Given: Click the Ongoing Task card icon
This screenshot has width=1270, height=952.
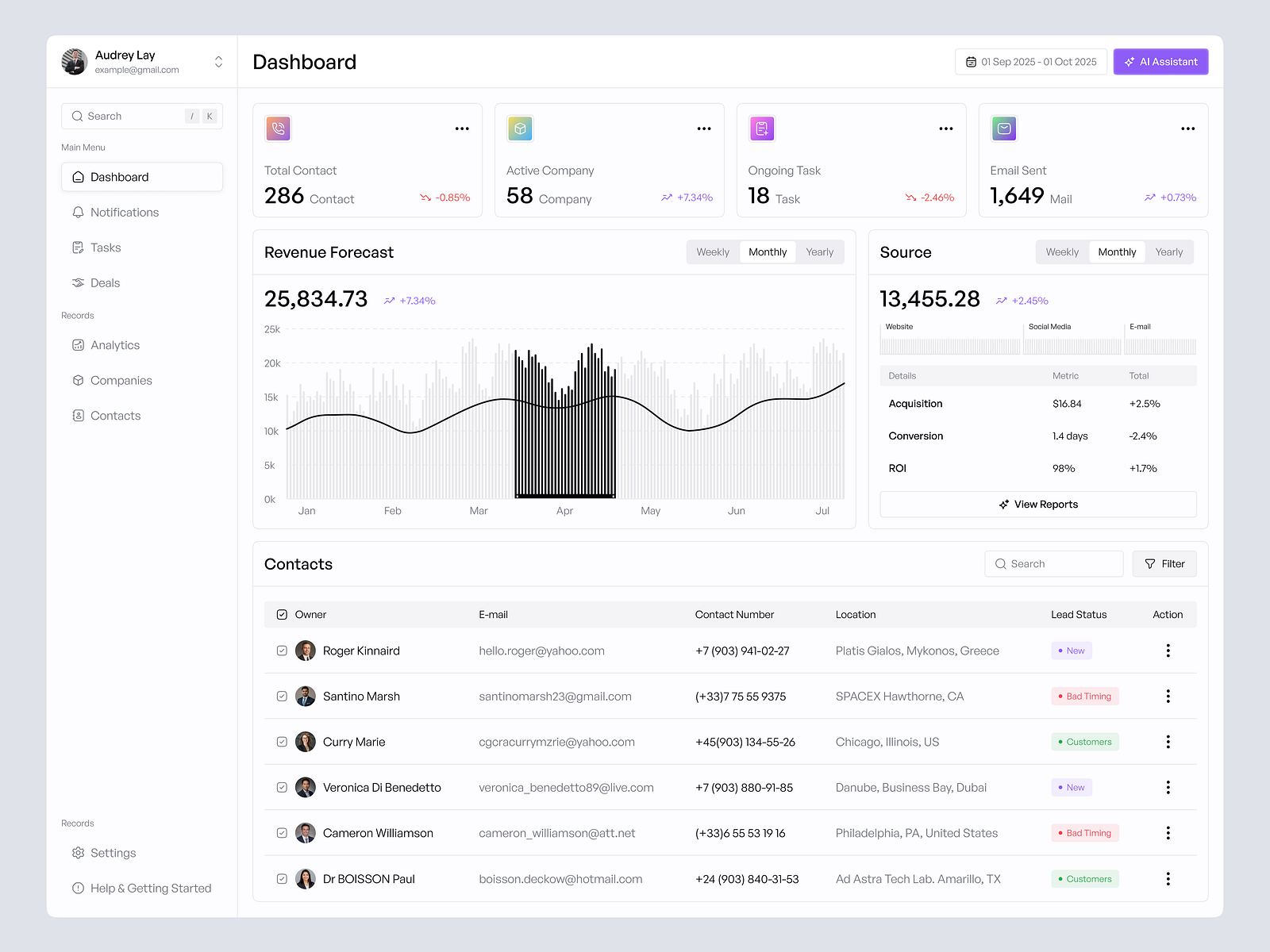Looking at the screenshot, I should pyautogui.click(x=761, y=128).
